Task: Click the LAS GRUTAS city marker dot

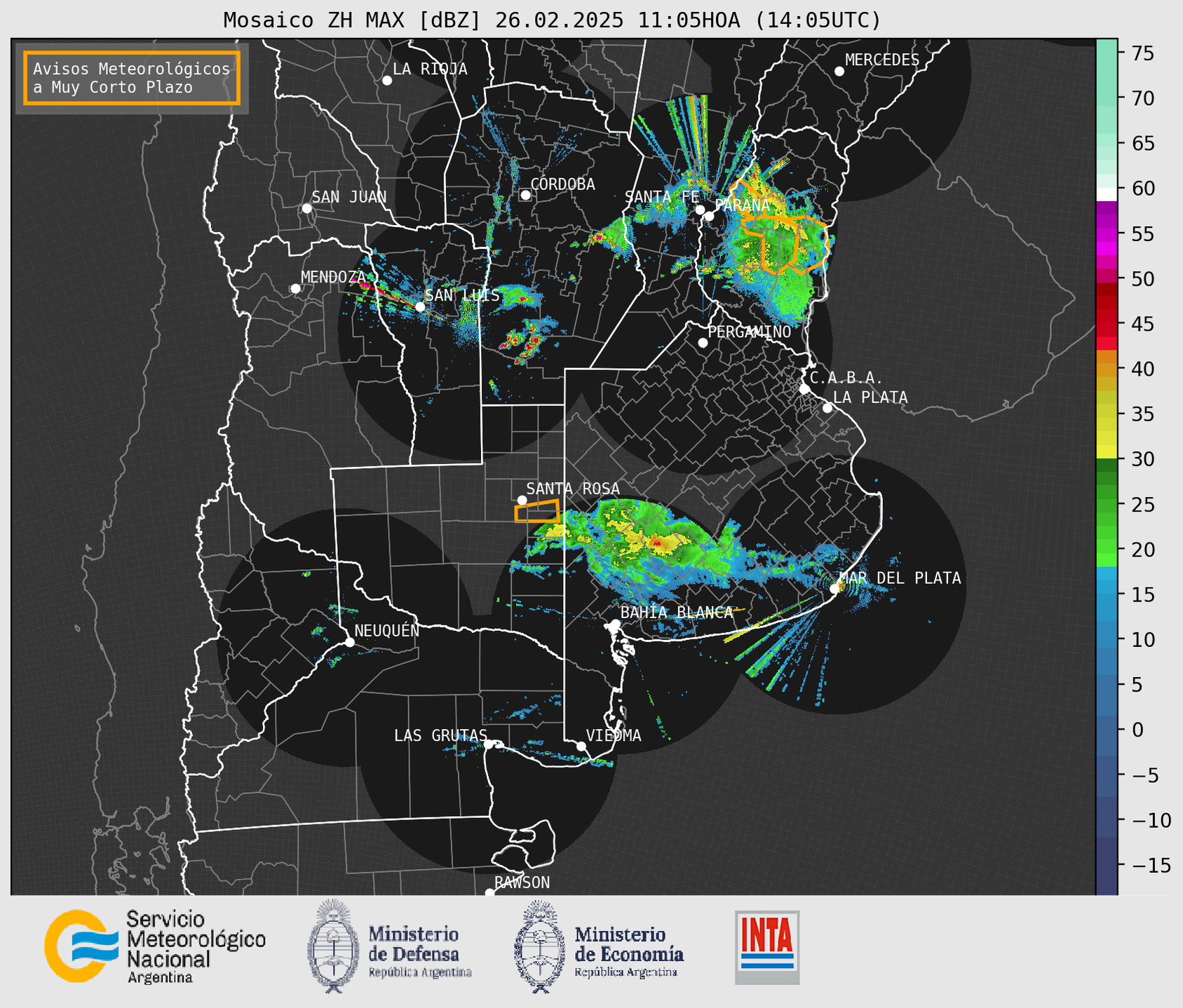Action: click(x=489, y=744)
